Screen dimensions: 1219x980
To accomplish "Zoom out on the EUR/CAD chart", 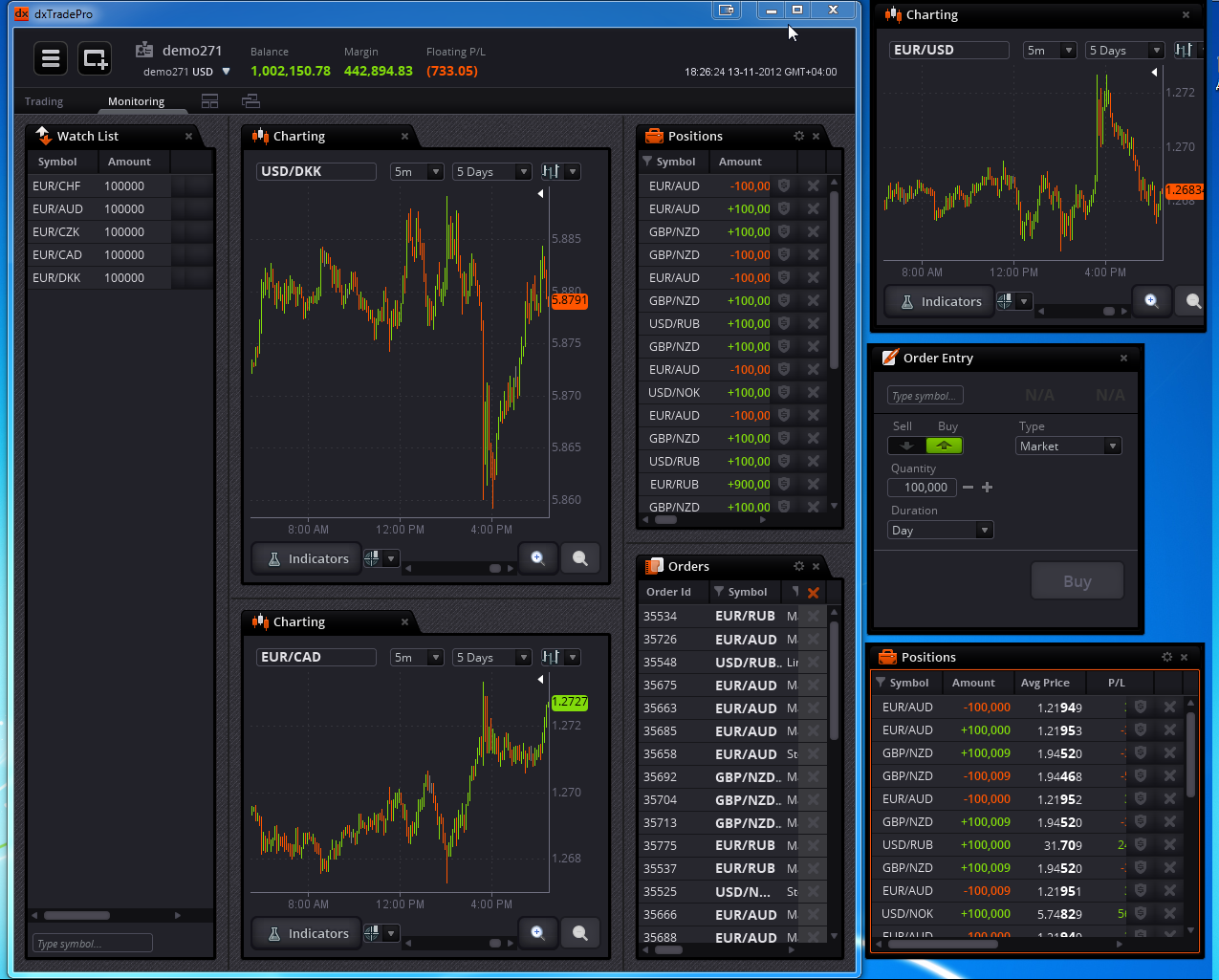I will pyautogui.click(x=579, y=933).
